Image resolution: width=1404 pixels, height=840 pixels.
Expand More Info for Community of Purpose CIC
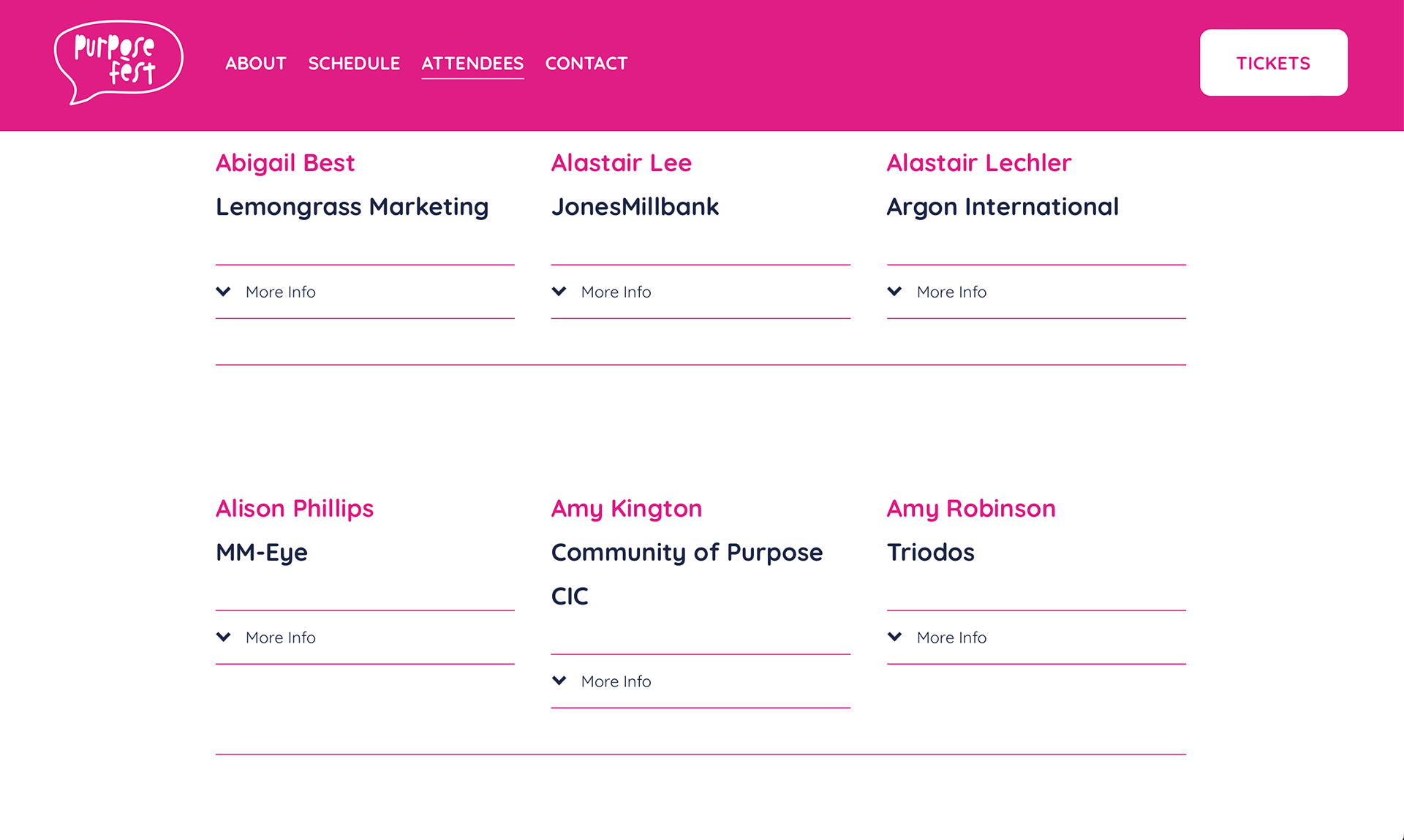click(701, 681)
